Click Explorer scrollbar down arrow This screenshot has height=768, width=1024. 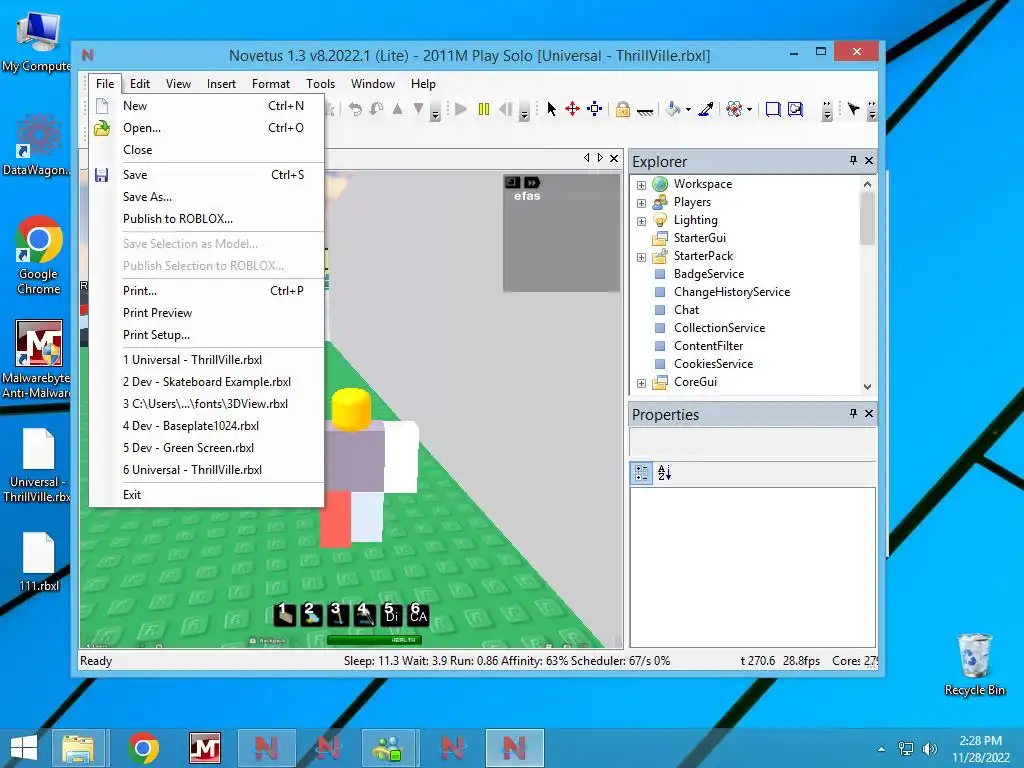tap(867, 387)
